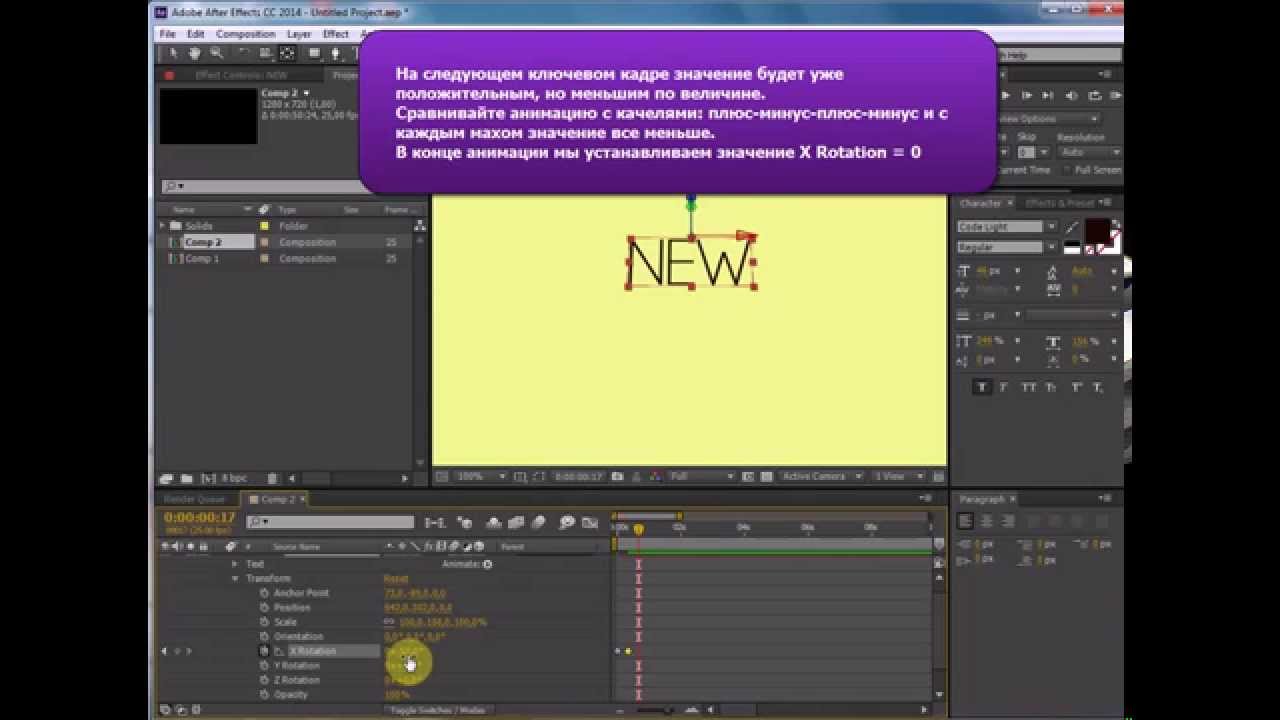Open 1 View layout dropdown
The width and height of the screenshot is (1280, 720).
pos(900,477)
